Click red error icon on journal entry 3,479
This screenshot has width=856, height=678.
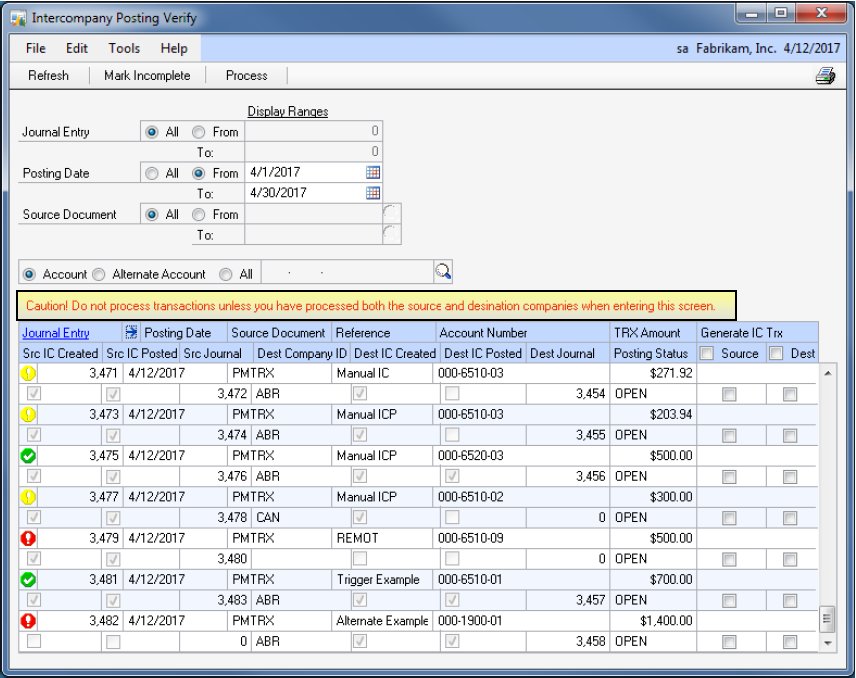(29, 538)
